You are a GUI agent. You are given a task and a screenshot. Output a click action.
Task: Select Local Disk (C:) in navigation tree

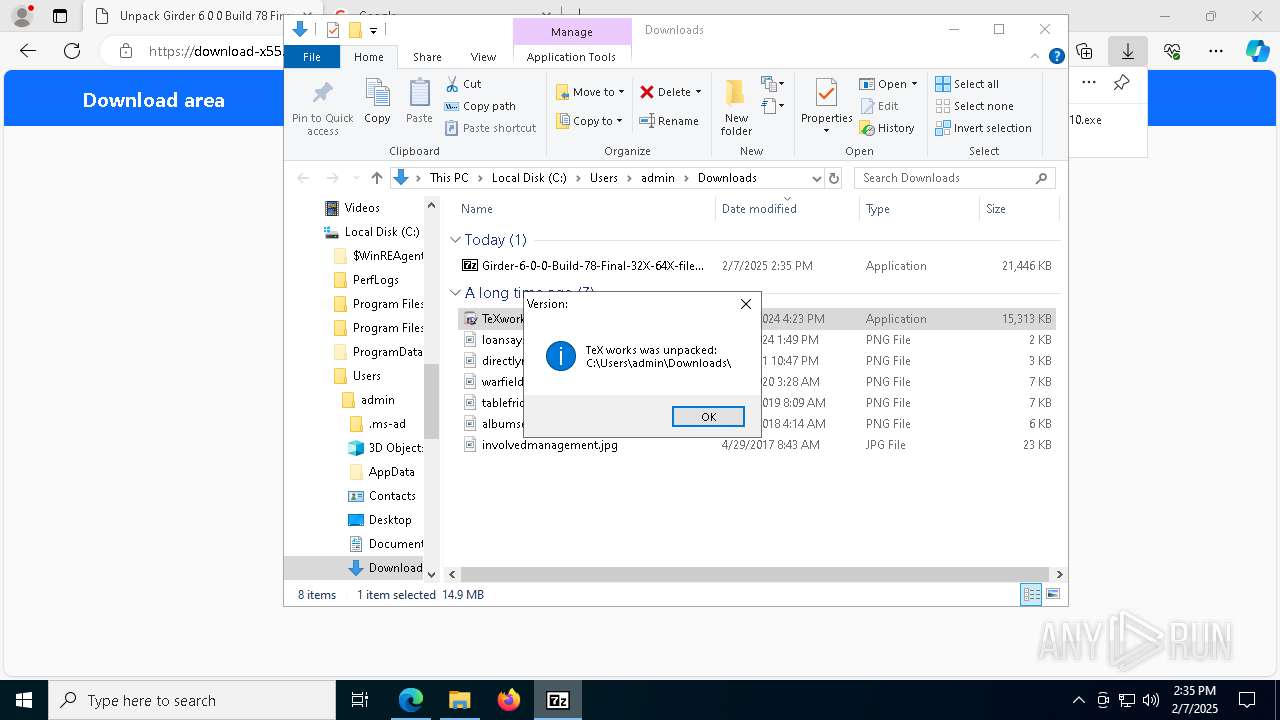[x=382, y=232]
